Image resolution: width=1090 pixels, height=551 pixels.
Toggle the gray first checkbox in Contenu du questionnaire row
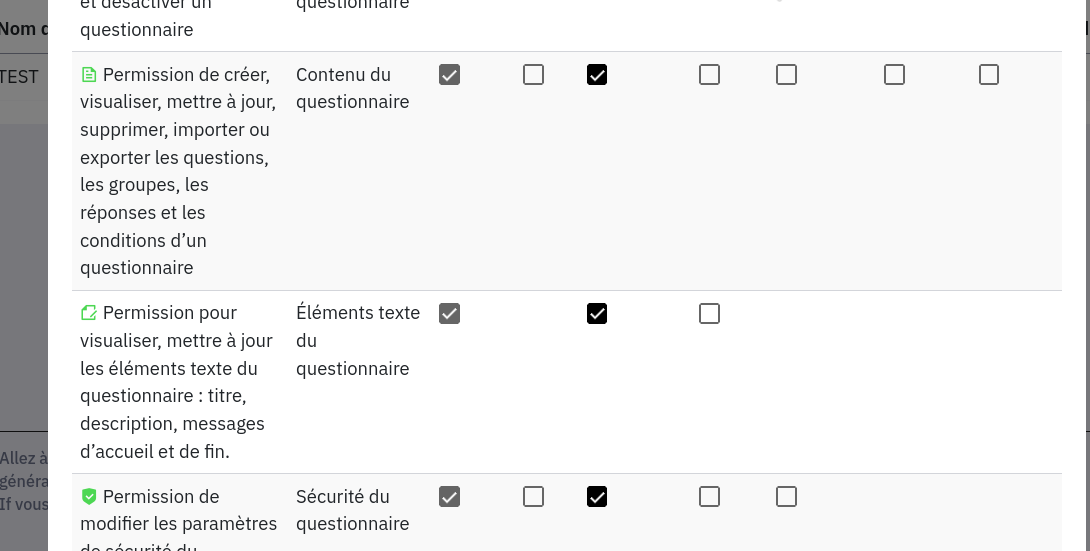pos(450,75)
